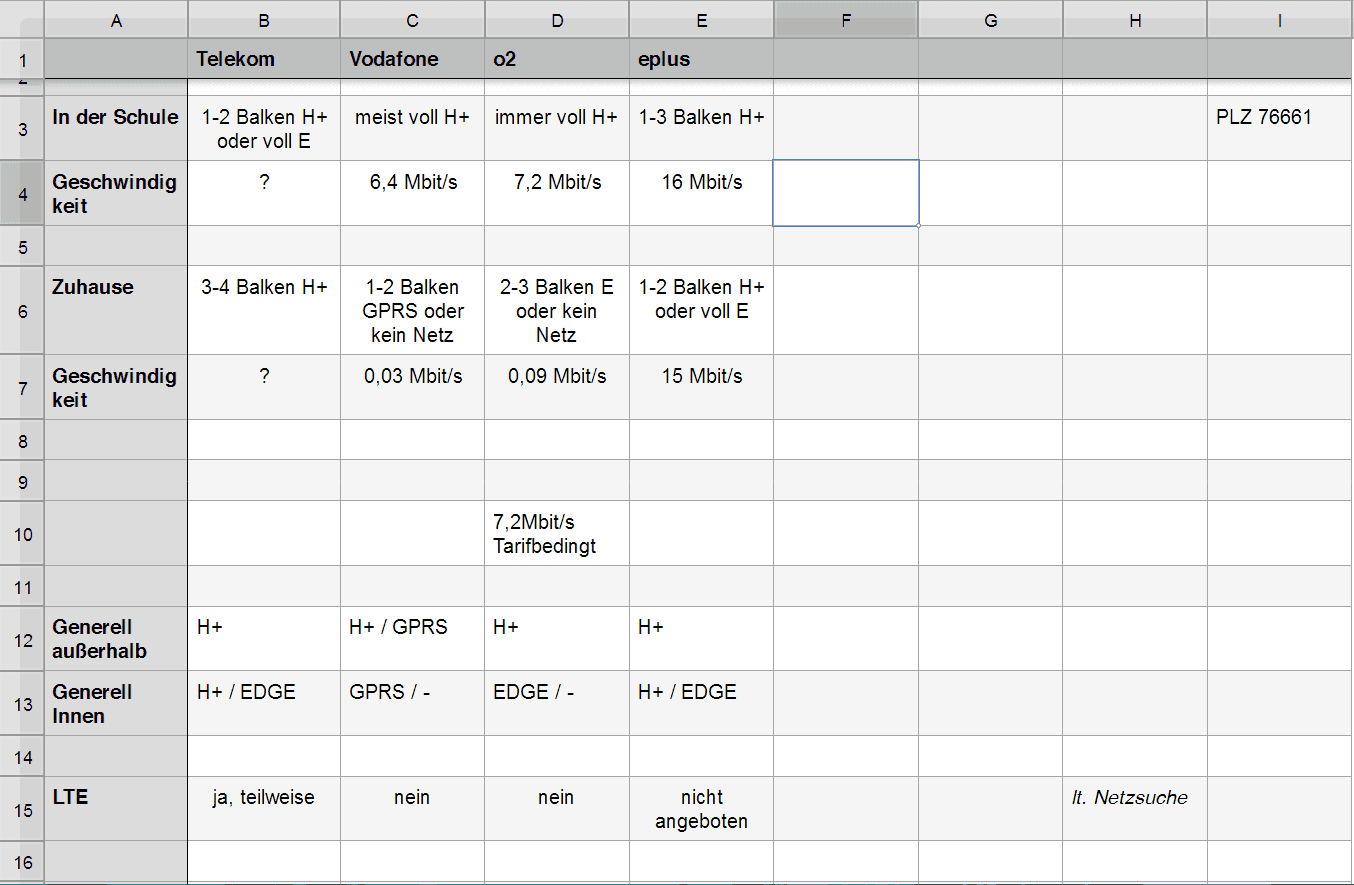Select row 3 header
Viewport: 1354px width, 885px height.
(22, 129)
